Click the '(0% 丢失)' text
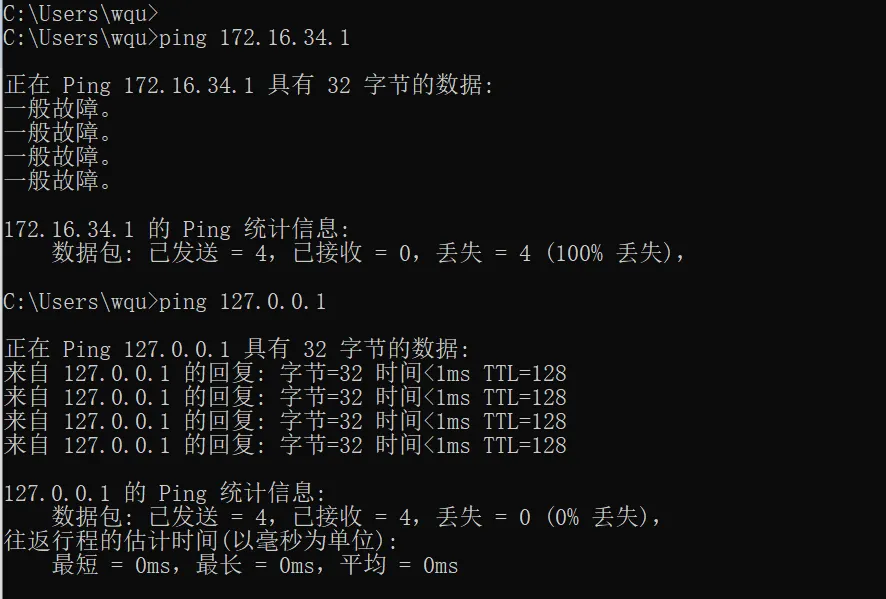Screen dimensions: 886x599 click(x=602, y=517)
